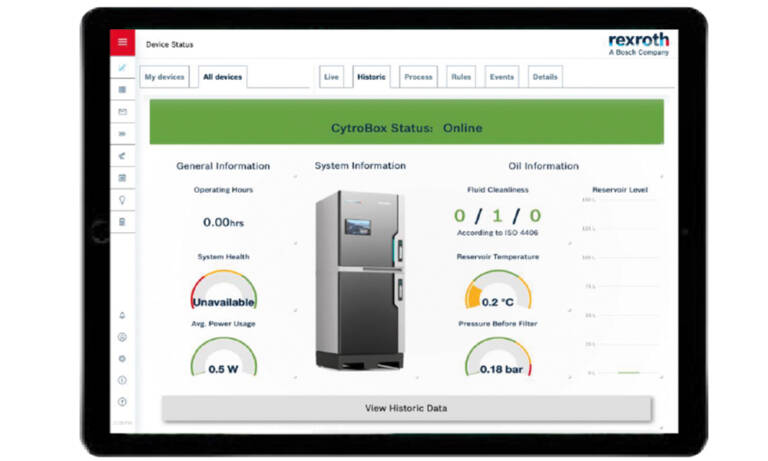Viewport: 768px width, 461px height.
Task: Open the calculator-shaped sidebar icon
Action: click(122, 222)
